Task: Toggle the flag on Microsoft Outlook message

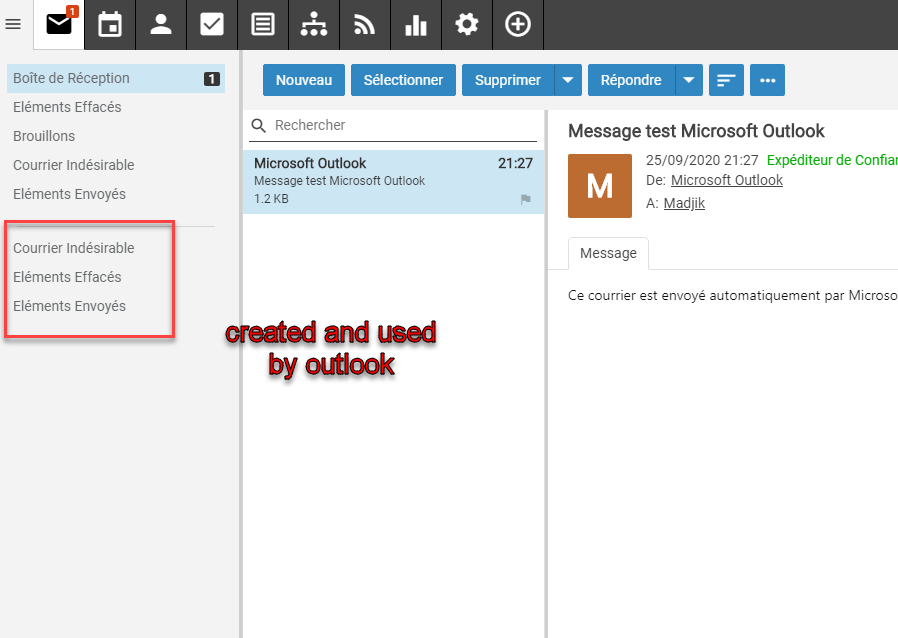Action: [525, 200]
